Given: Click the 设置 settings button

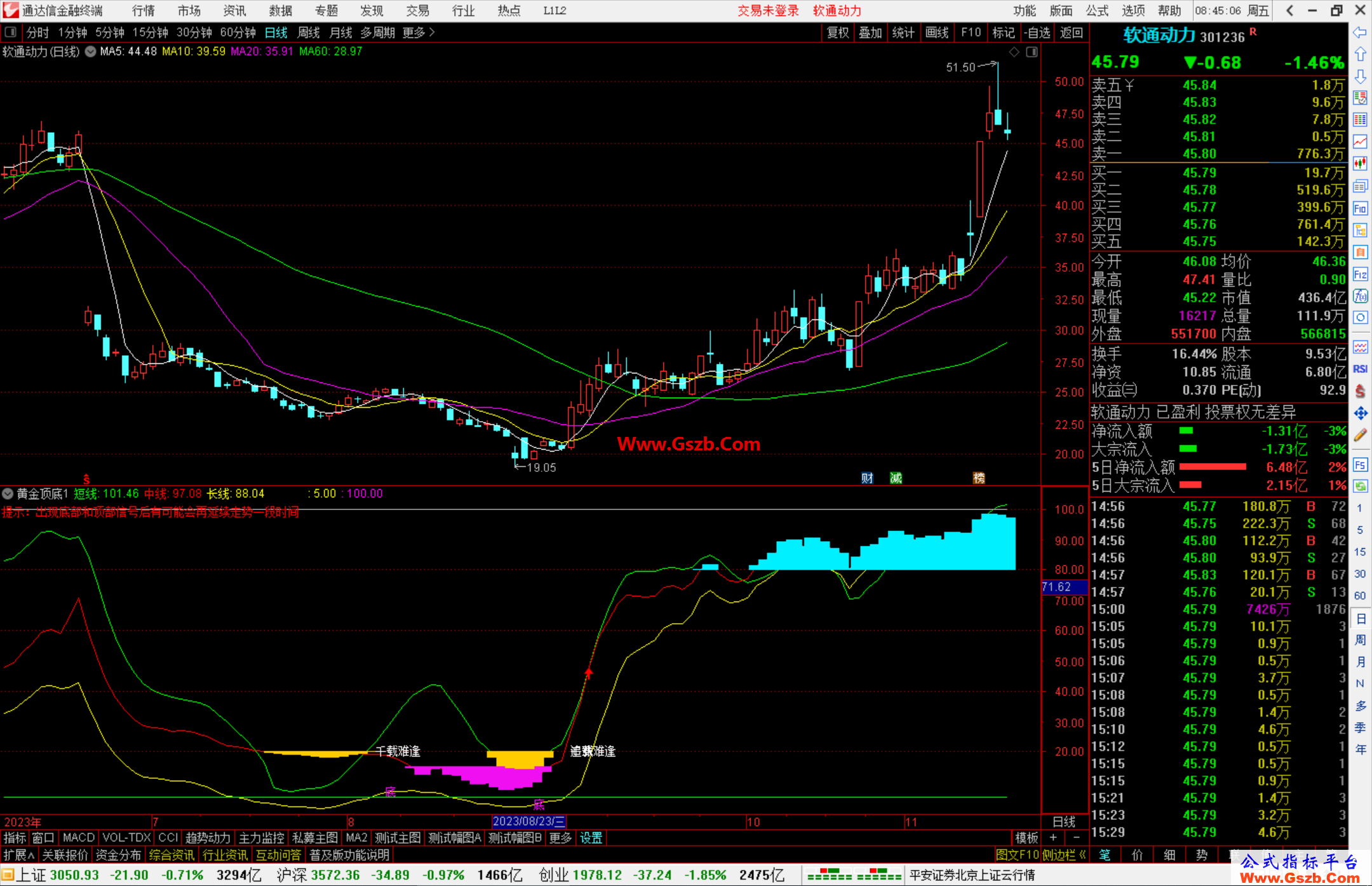Looking at the screenshot, I should pos(591,838).
